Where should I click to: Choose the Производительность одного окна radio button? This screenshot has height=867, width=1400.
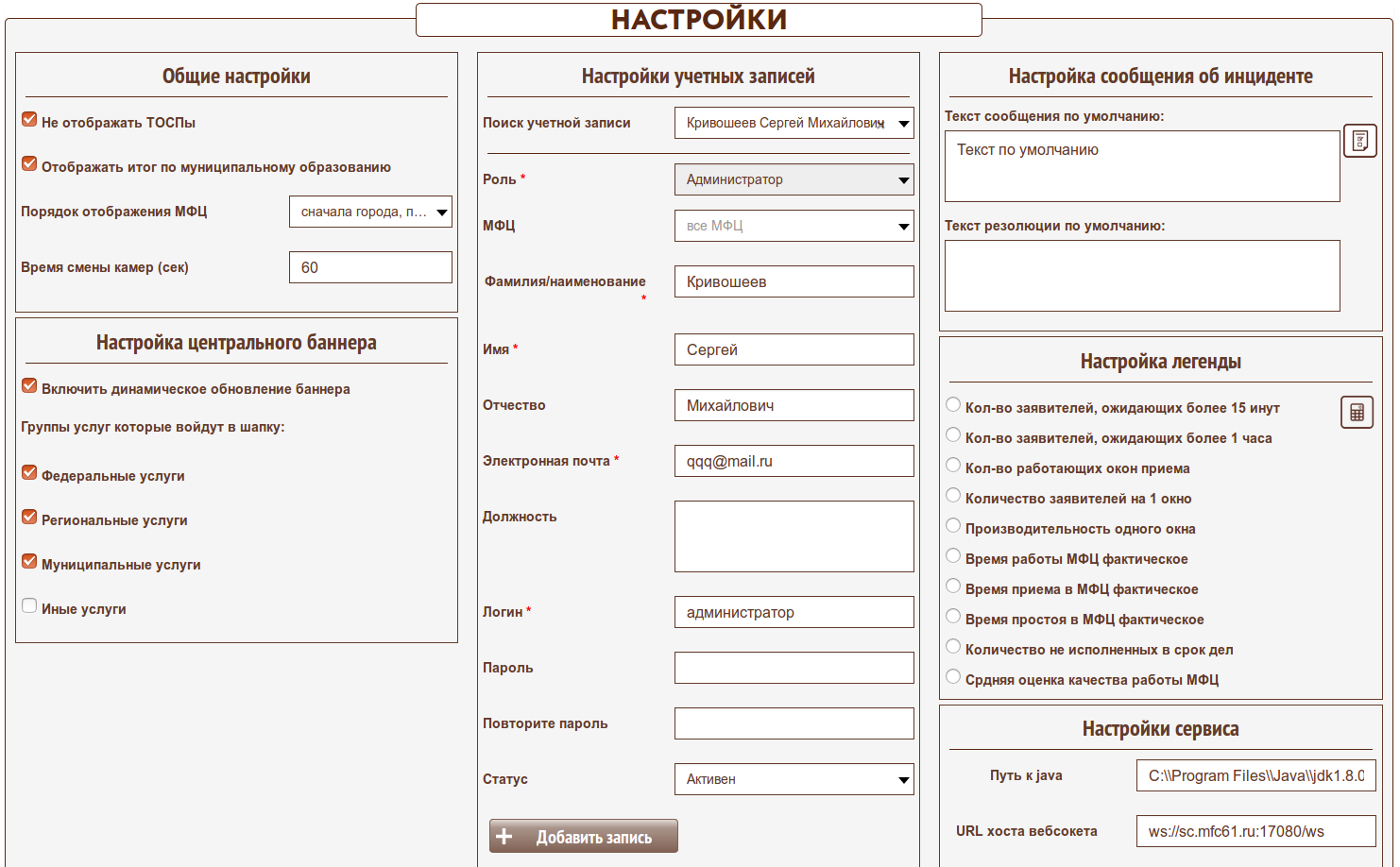[953, 526]
